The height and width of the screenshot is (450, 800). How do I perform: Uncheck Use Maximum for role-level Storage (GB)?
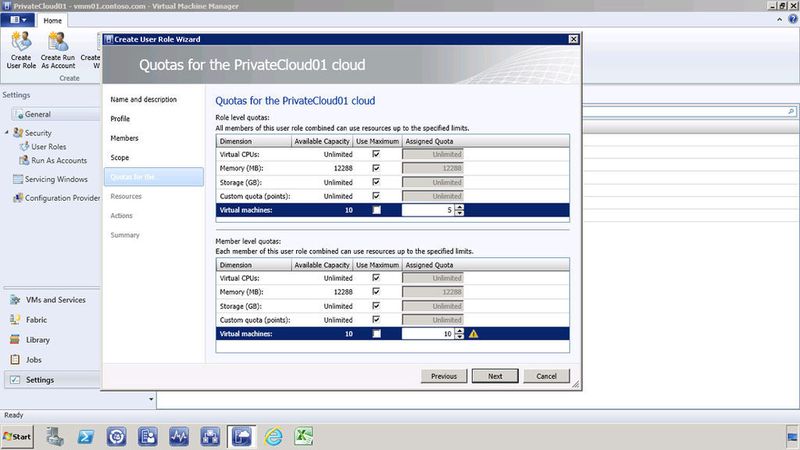376,182
